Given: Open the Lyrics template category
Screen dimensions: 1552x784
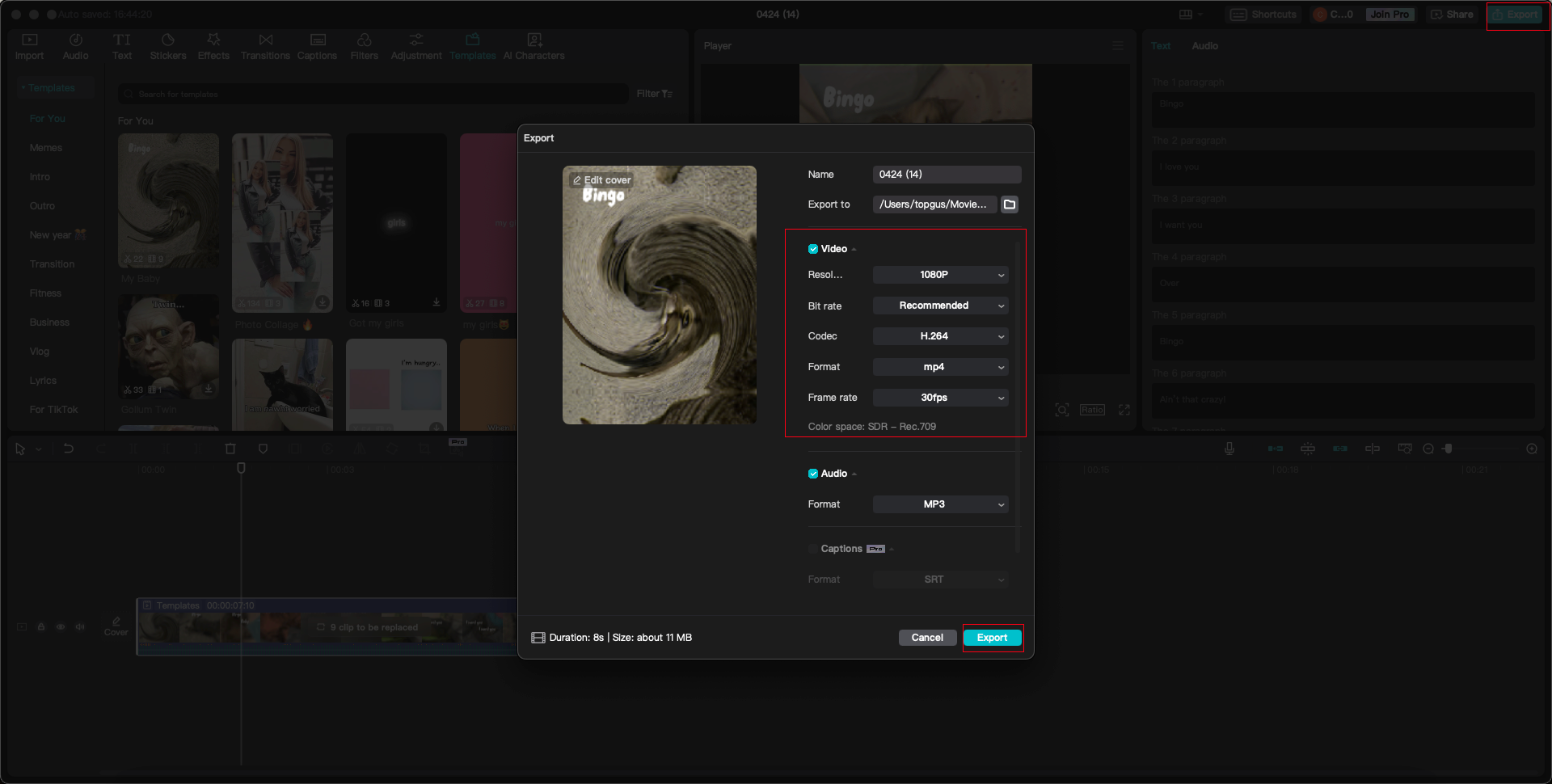Looking at the screenshot, I should click(x=43, y=381).
